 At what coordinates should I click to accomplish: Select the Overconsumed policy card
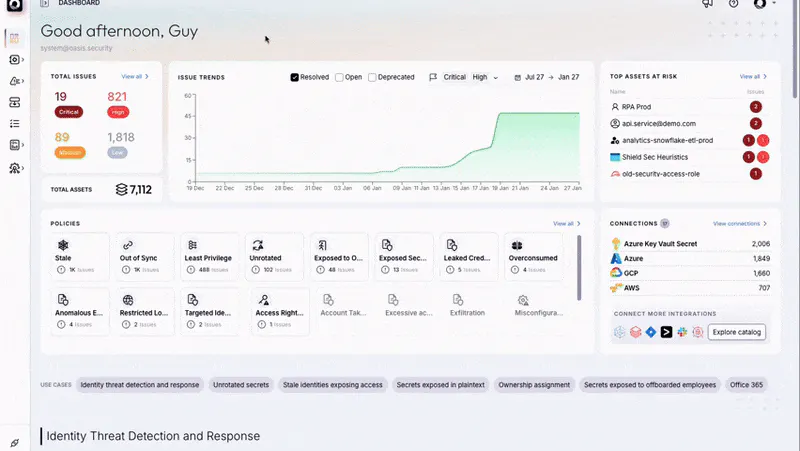(533, 257)
